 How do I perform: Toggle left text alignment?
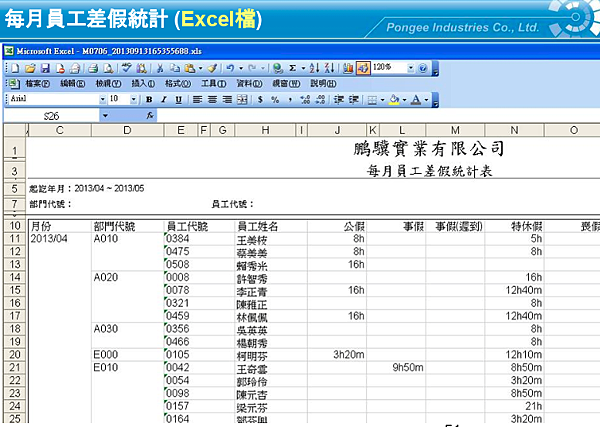click(x=197, y=100)
